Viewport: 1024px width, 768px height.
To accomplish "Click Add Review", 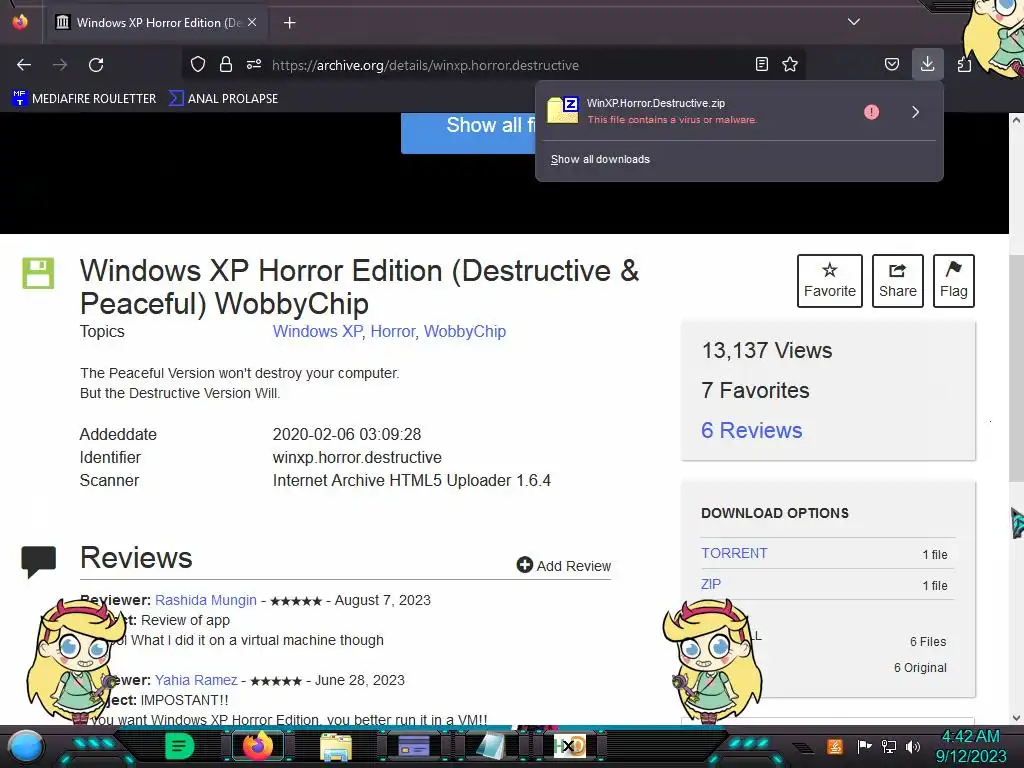I will pos(564,566).
